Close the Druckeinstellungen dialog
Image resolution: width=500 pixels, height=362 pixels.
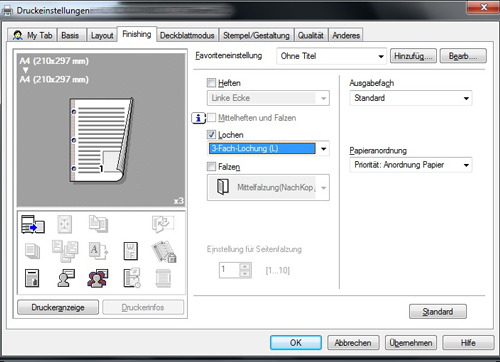point(484,7)
